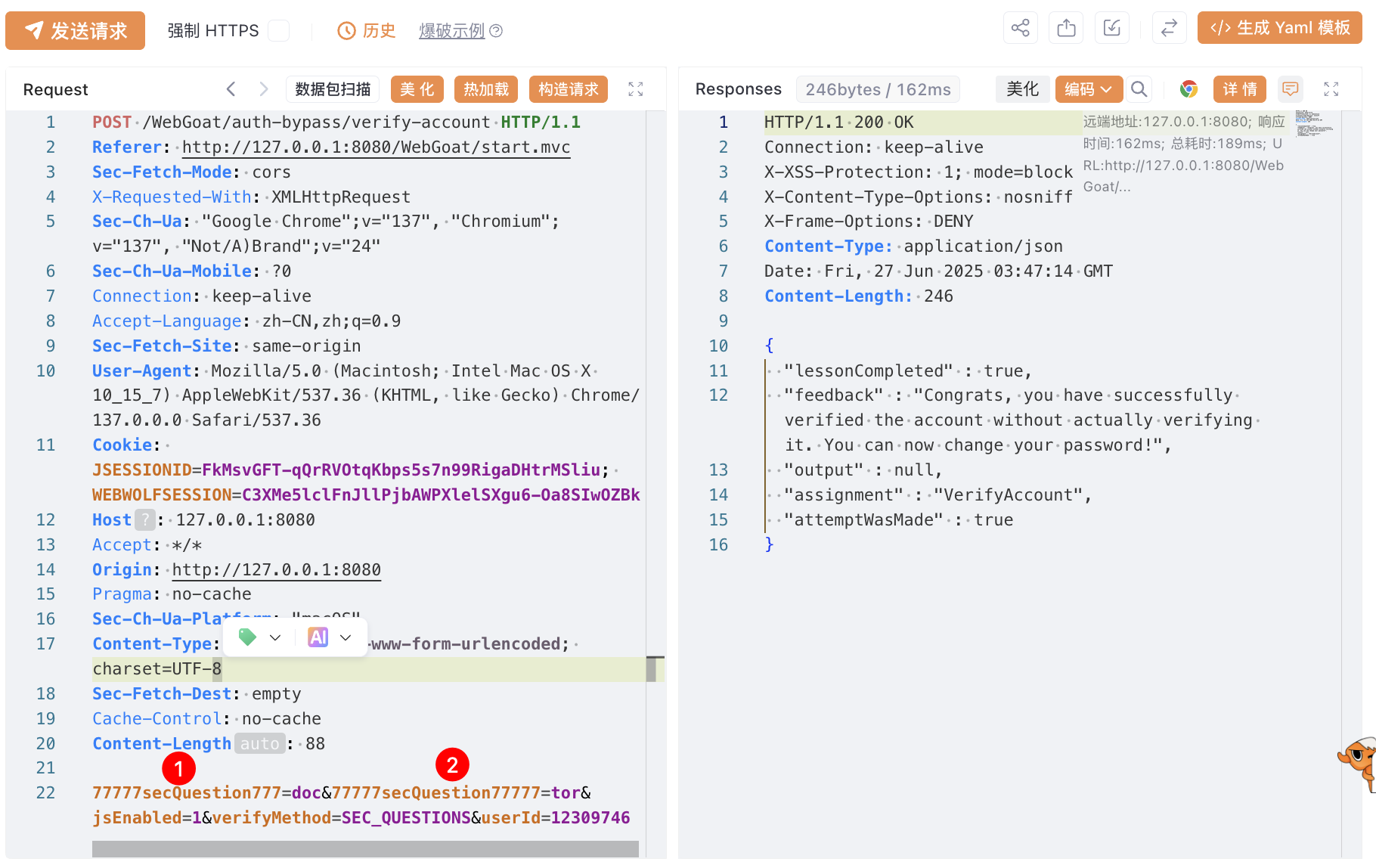Click the "assignment" : "VerifyAccount" line
The height and width of the screenshot is (868, 1376).
pos(937,495)
